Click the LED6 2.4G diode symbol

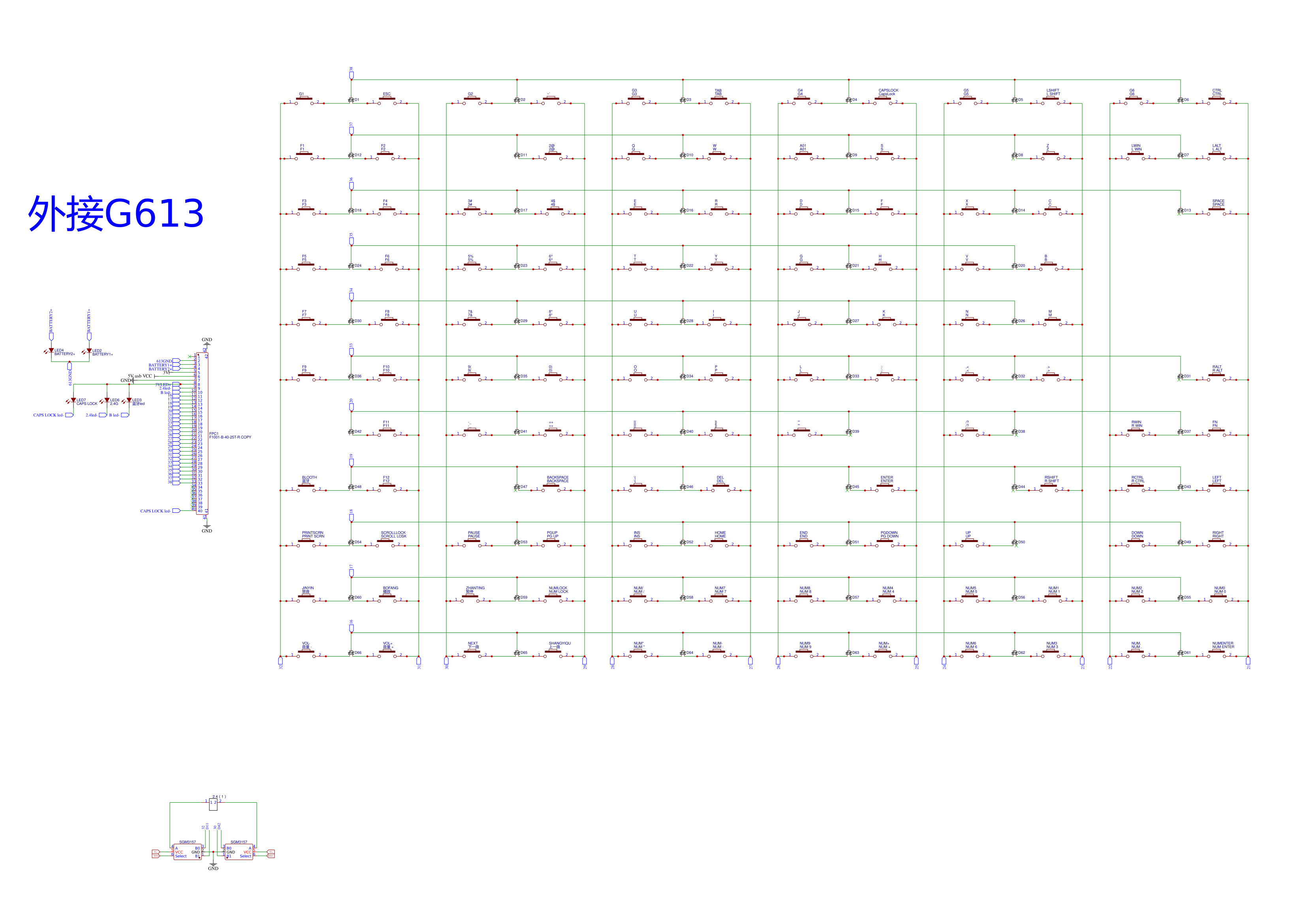106,401
